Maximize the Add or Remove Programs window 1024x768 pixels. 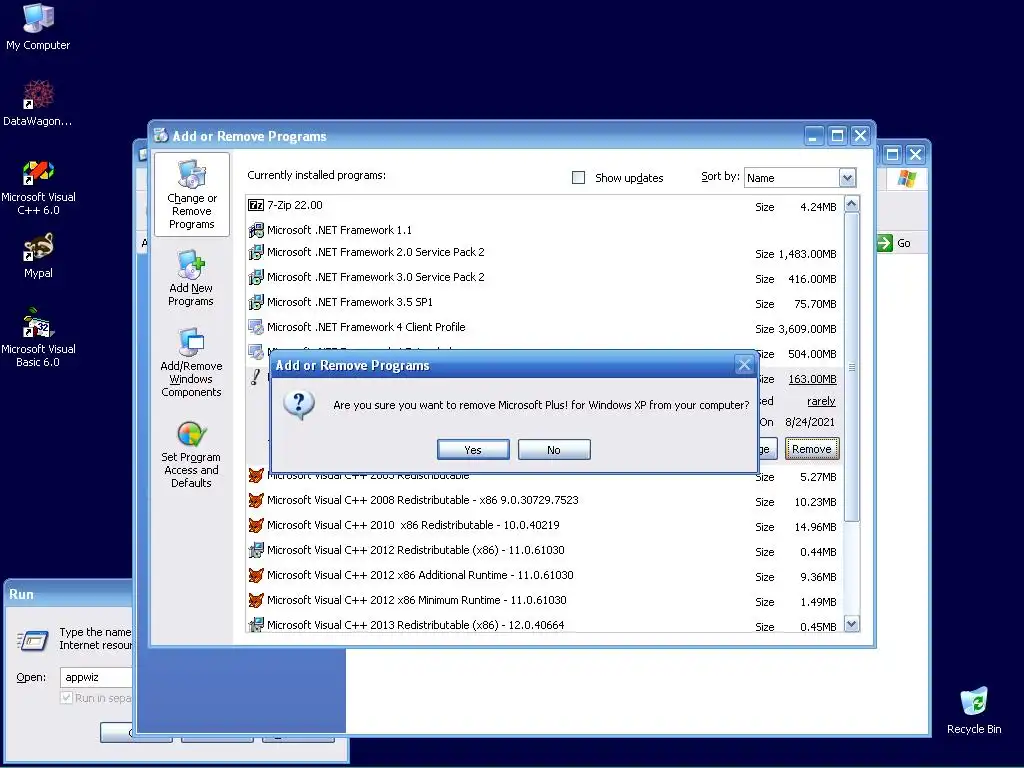click(837, 136)
